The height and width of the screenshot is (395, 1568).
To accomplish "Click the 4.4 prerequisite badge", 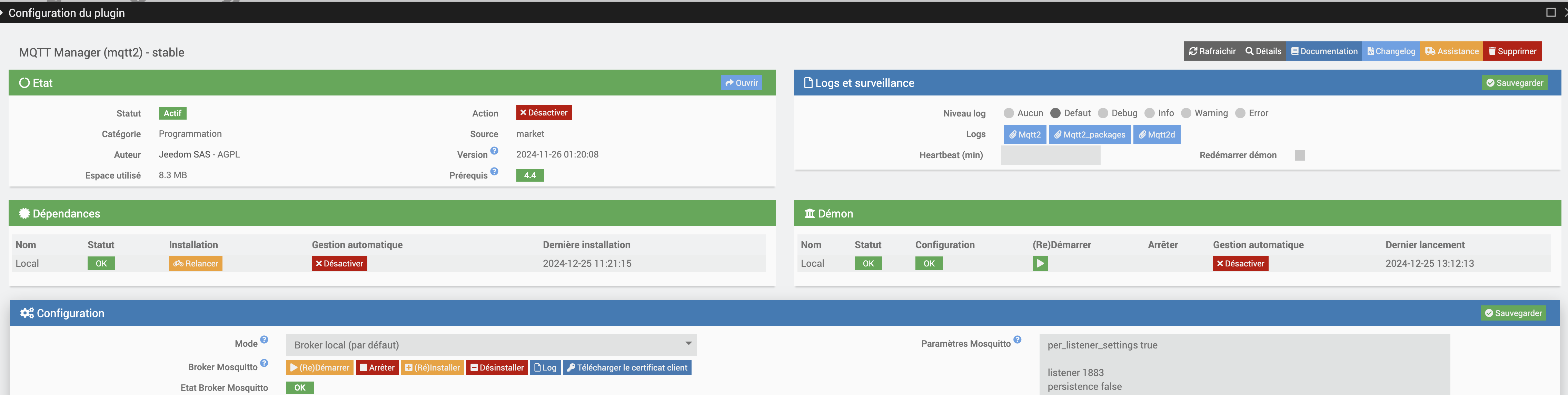I will point(529,175).
